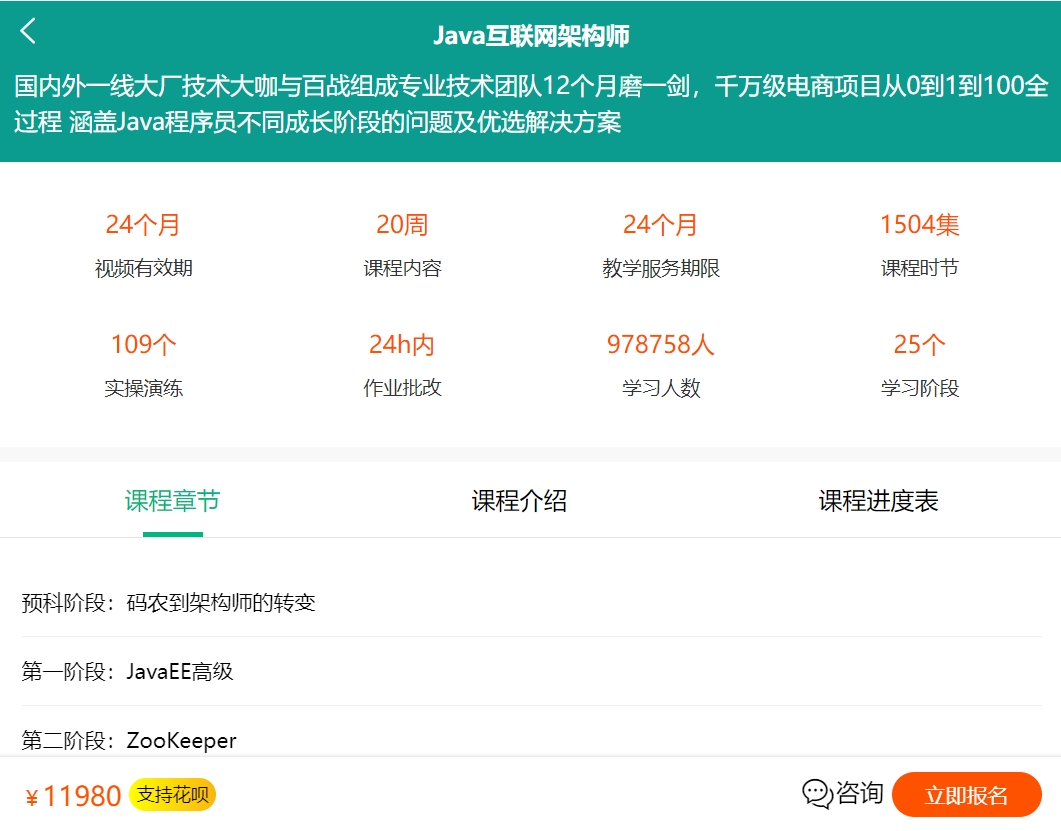This screenshot has height=831, width=1061.
Task: Select the 24个月 视频有效期 stat
Action: tap(143, 242)
